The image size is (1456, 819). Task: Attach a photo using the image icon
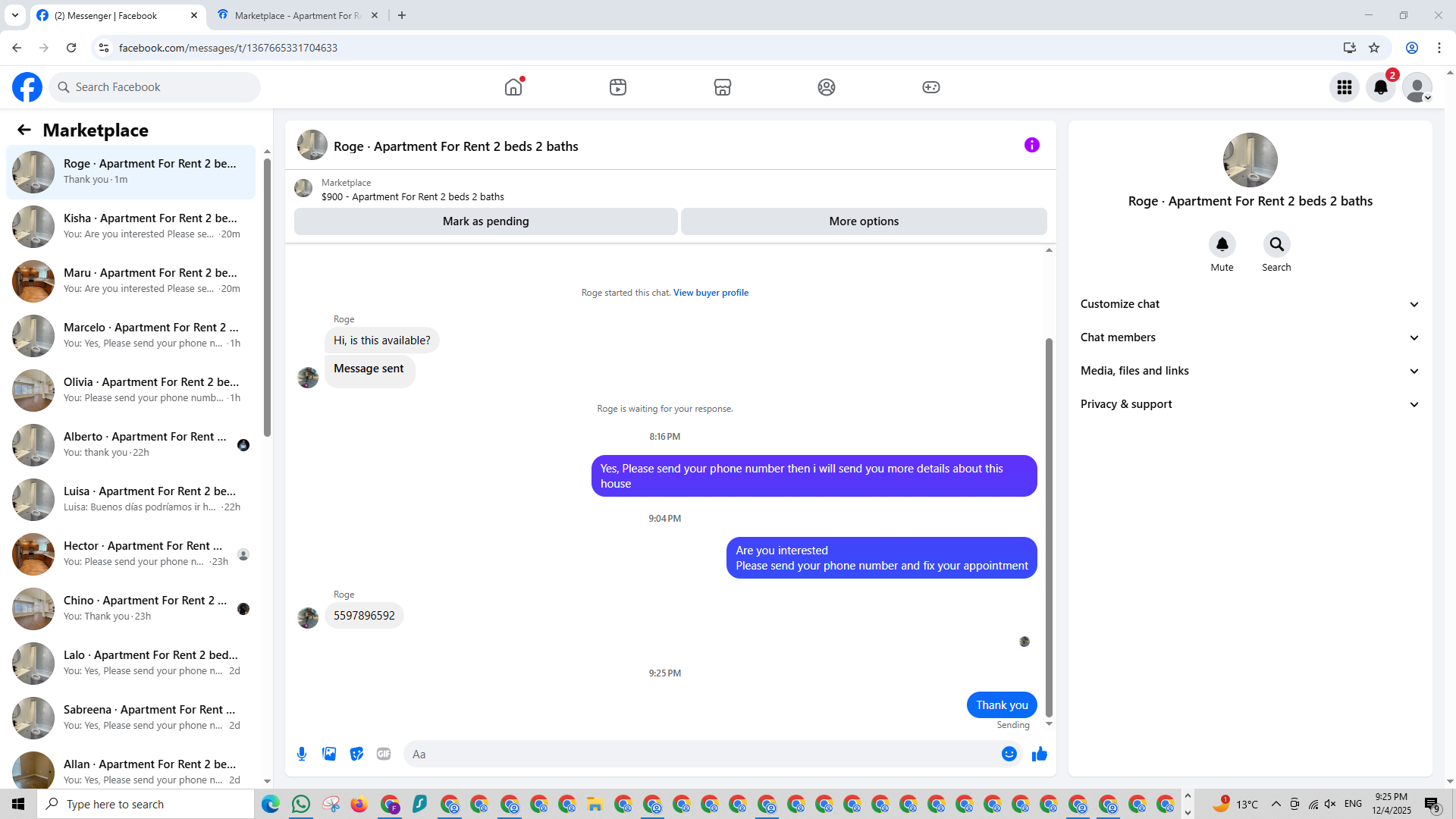(x=329, y=754)
